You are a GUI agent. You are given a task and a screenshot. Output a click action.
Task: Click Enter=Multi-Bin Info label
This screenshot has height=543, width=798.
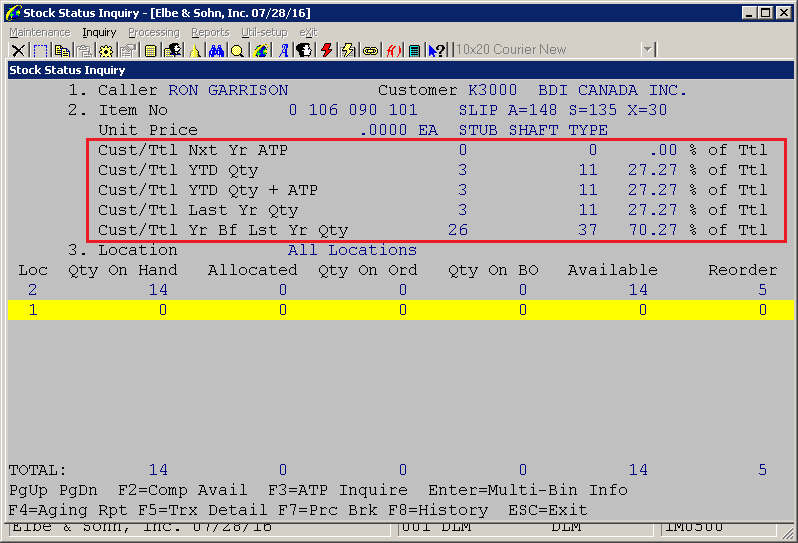point(528,490)
